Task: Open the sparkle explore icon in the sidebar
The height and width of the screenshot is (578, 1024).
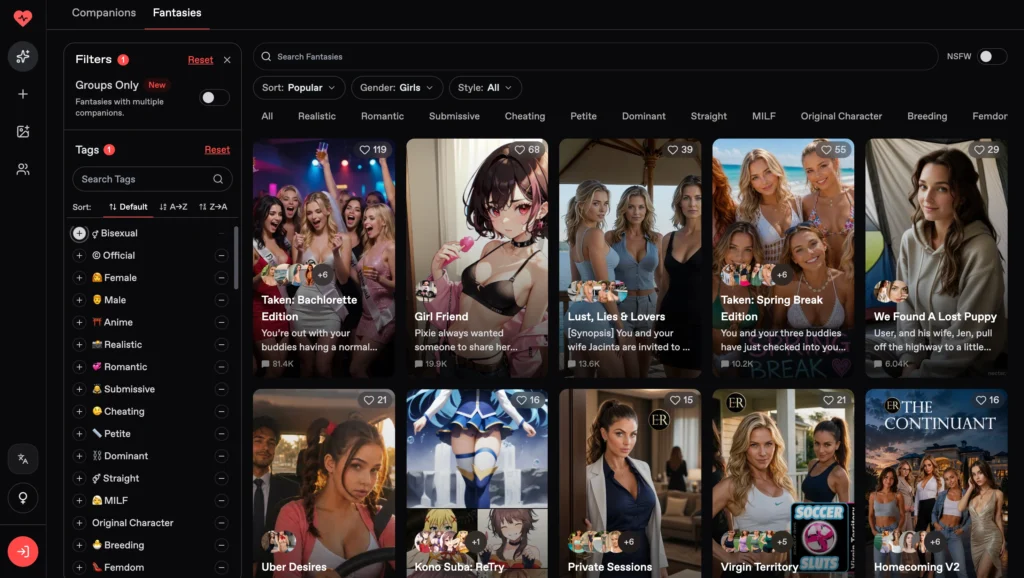Action: [23, 57]
